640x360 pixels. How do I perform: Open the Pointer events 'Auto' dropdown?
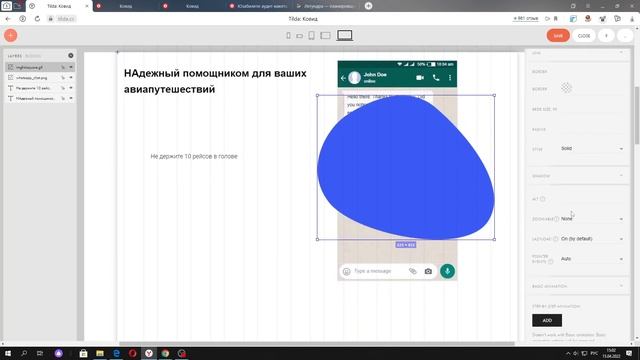[592, 259]
